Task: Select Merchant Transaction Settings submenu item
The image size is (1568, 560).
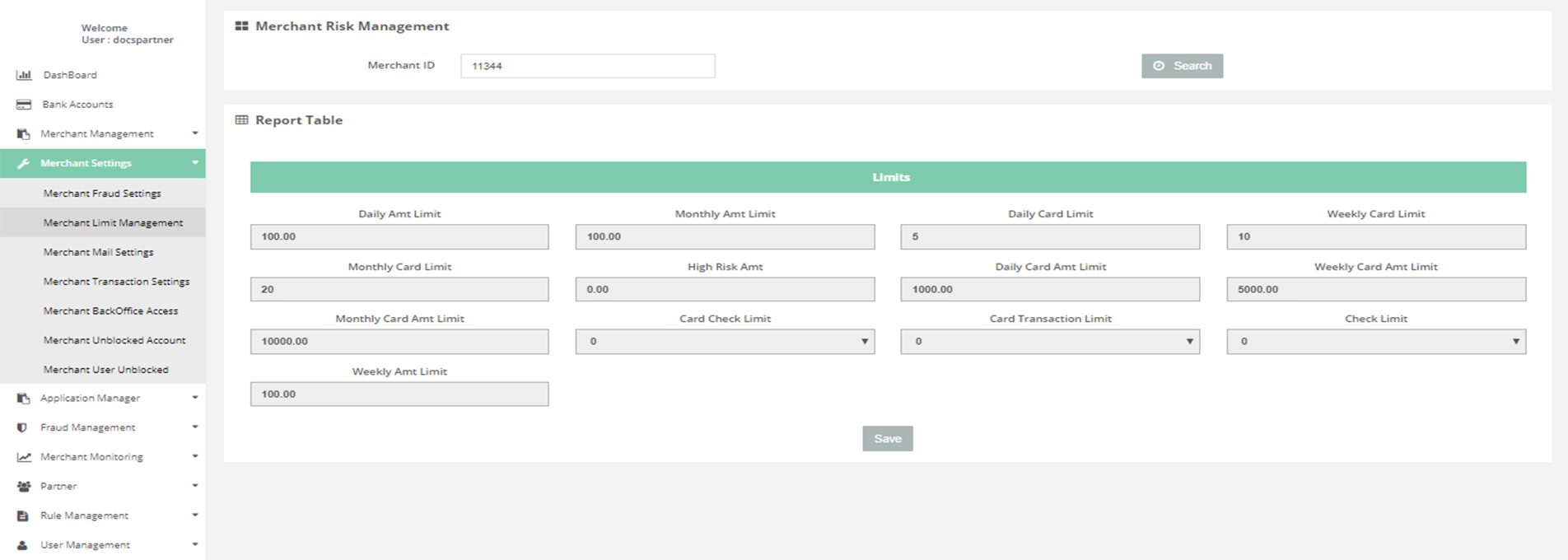Action: (x=116, y=282)
